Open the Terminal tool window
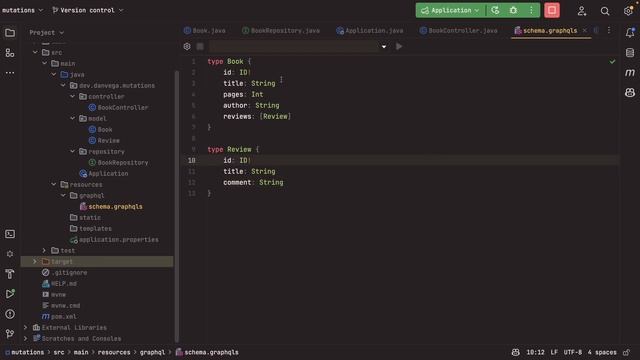 10,234
